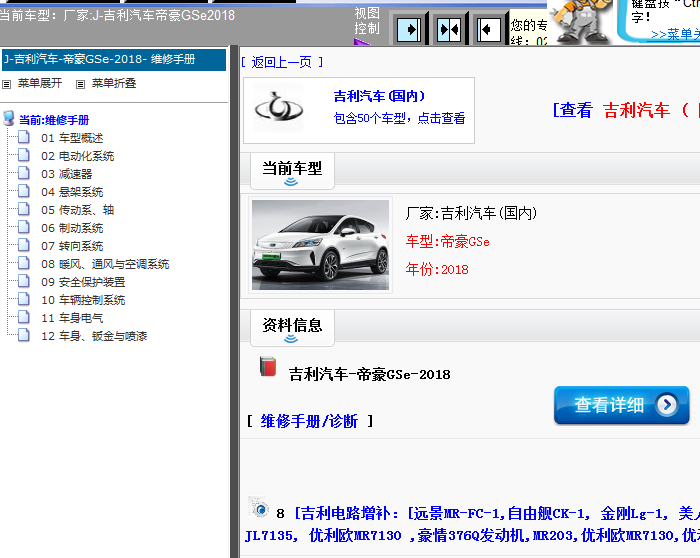Screen dimensions: 700x558
Task: Open tree item 02 电动化系统
Action: 78,156
